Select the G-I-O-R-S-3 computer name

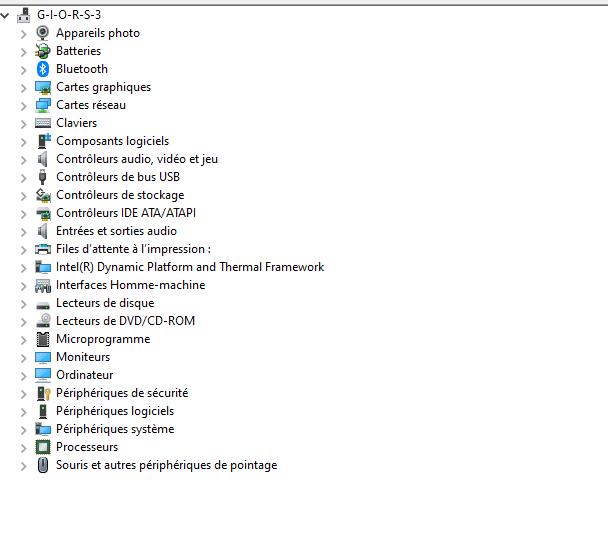[69, 15]
